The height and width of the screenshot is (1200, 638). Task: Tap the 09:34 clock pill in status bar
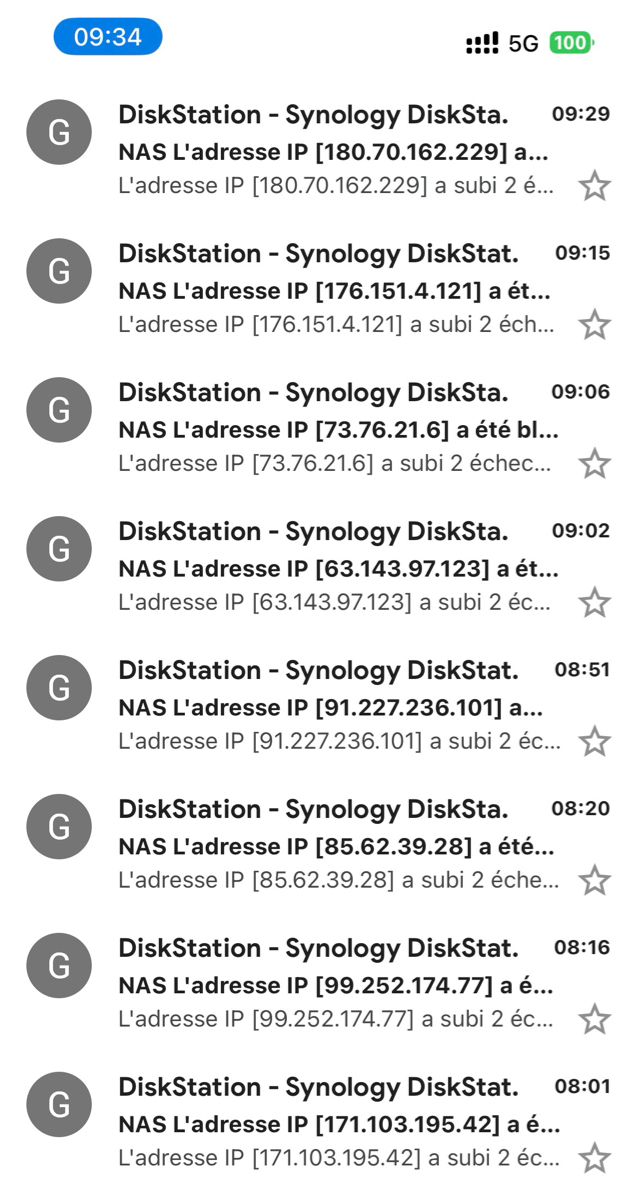tap(108, 38)
